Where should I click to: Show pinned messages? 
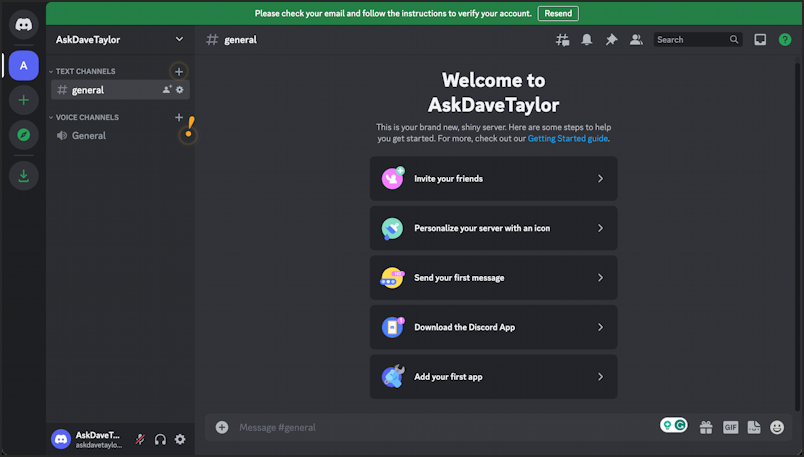[611, 39]
